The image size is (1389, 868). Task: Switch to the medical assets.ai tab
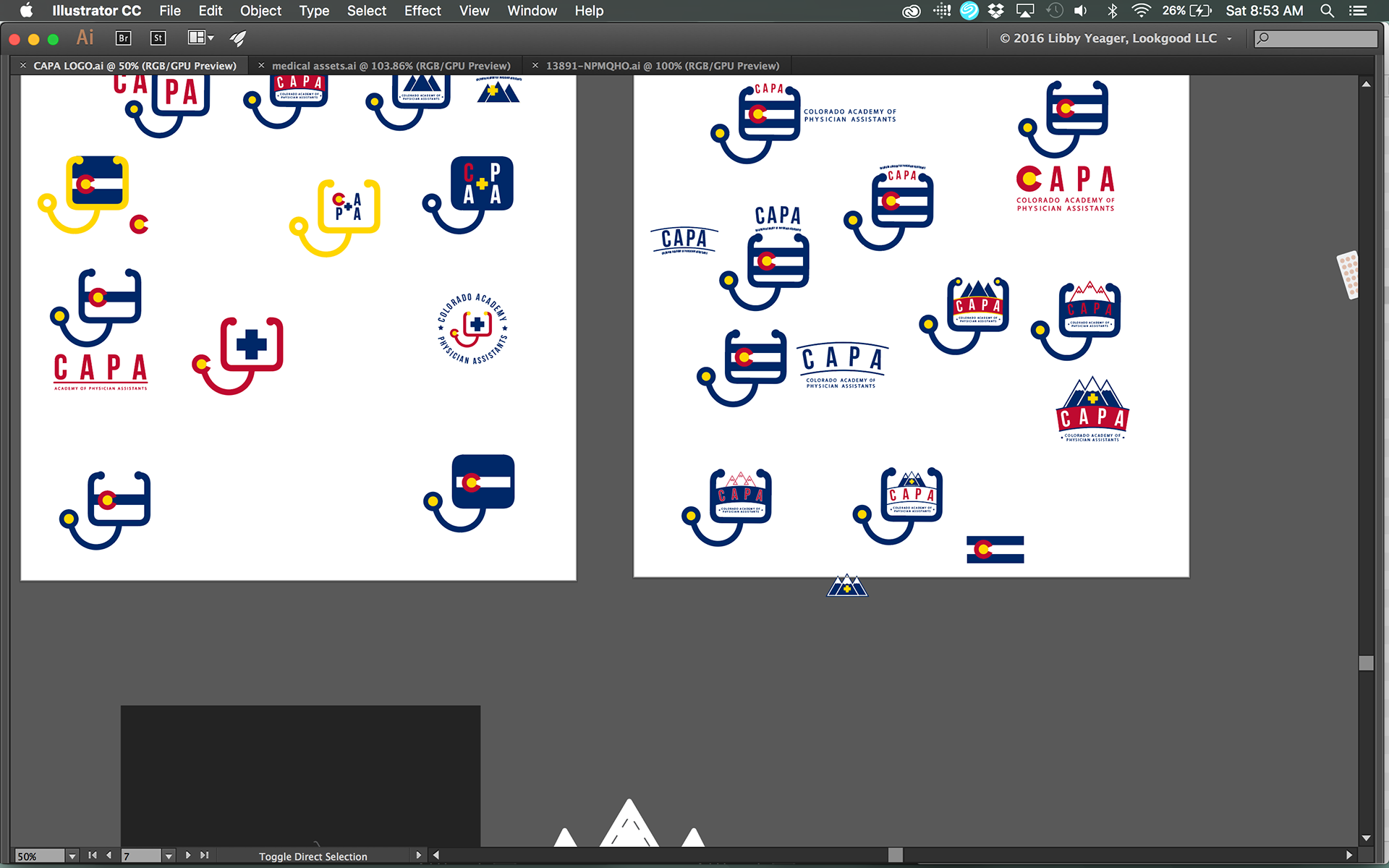(391, 66)
